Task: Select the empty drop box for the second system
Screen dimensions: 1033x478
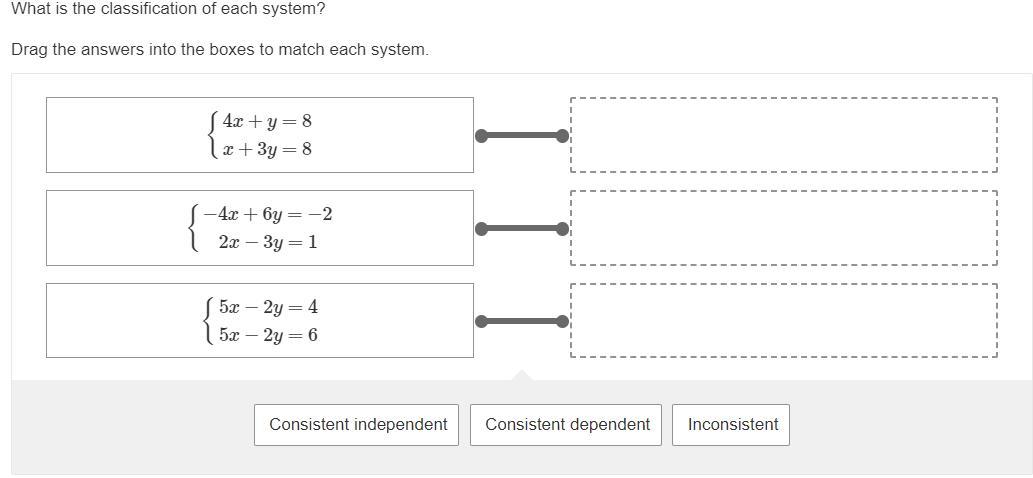Action: click(x=783, y=228)
